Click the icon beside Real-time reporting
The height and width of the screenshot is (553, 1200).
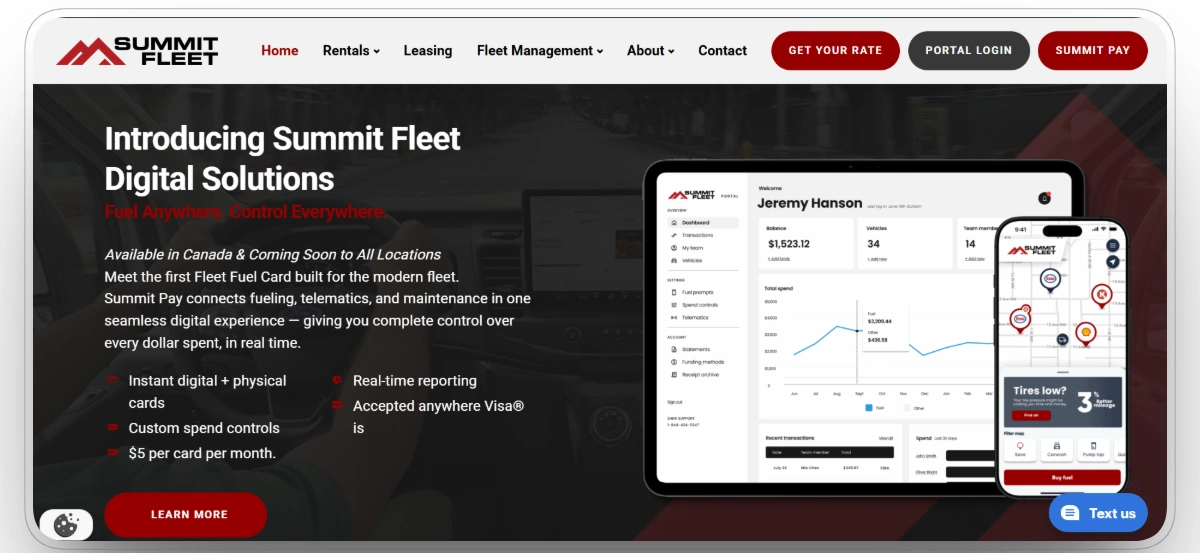coord(337,381)
